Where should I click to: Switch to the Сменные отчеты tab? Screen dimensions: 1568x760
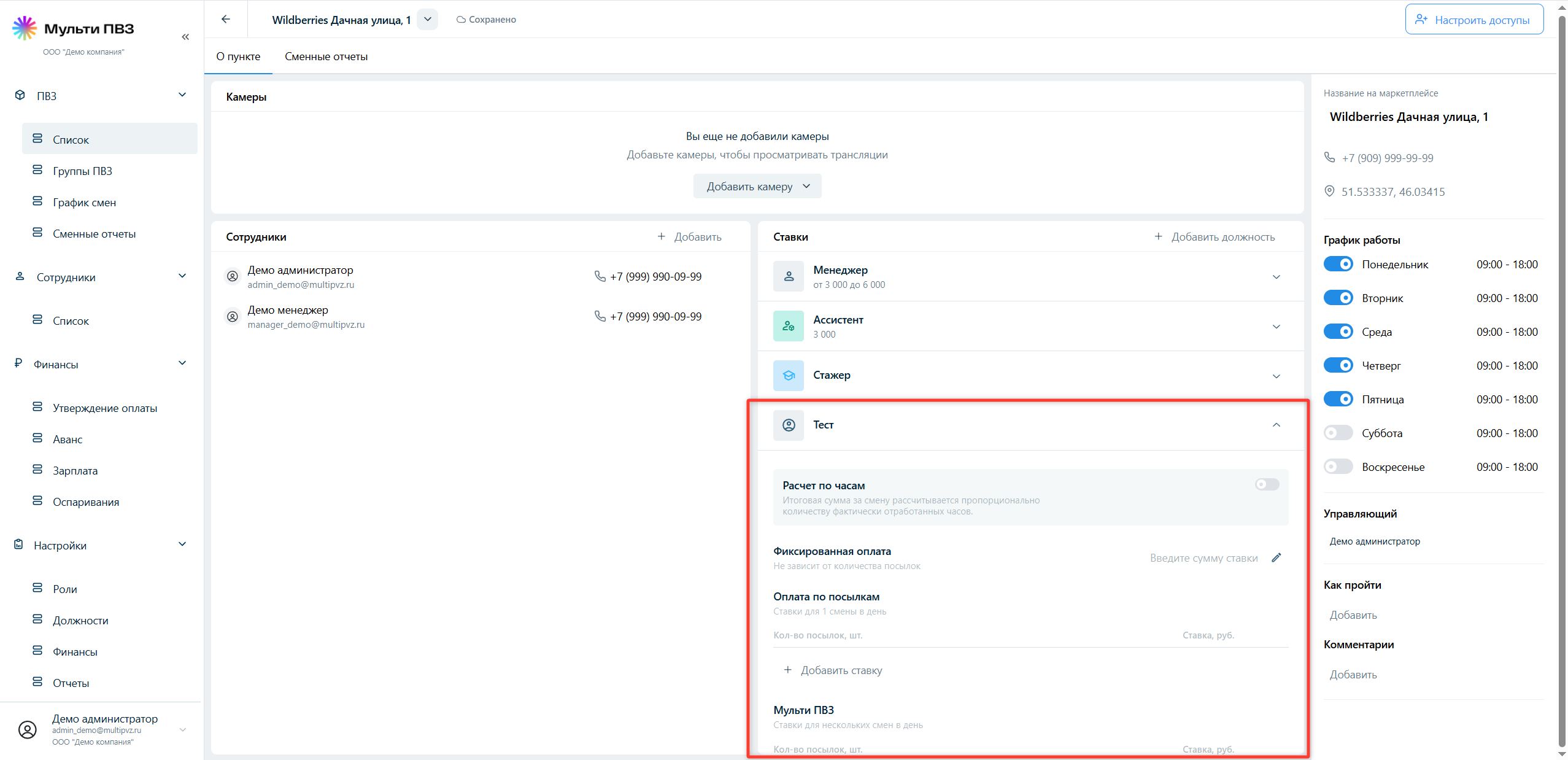click(326, 56)
